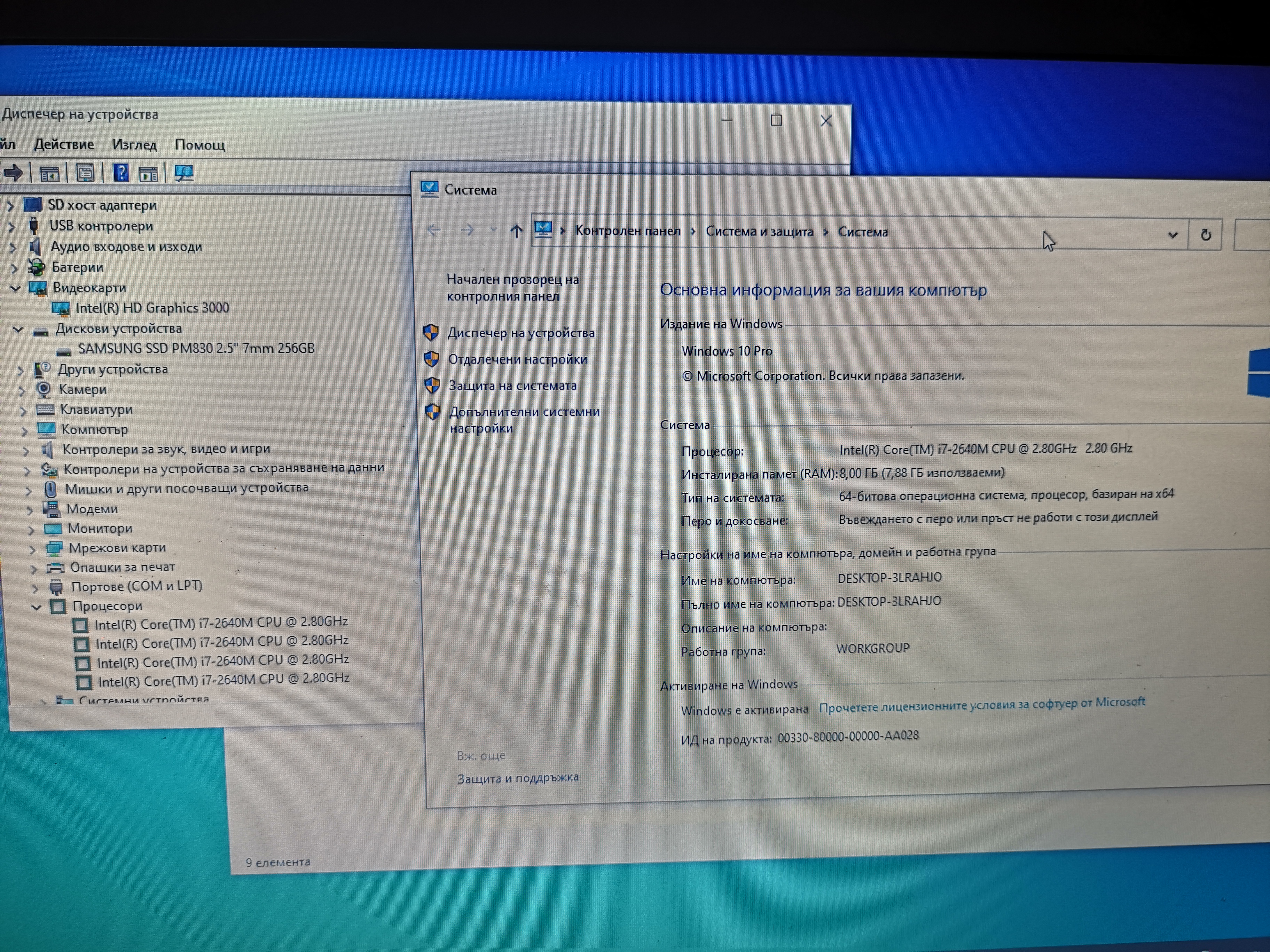1270x952 pixels.
Task: Click the blue Help question mark icon
Action: coord(121,172)
